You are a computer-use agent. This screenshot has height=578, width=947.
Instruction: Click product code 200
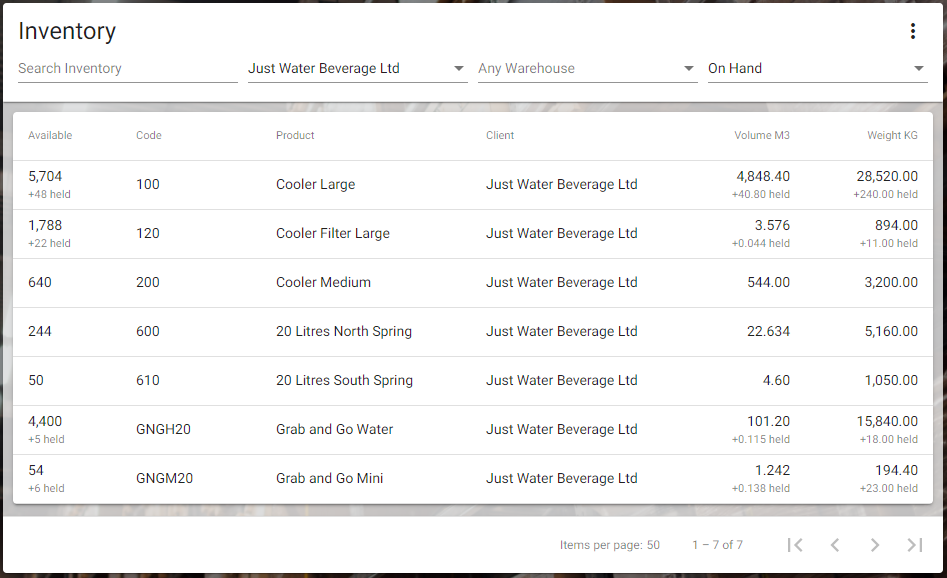[147, 282]
